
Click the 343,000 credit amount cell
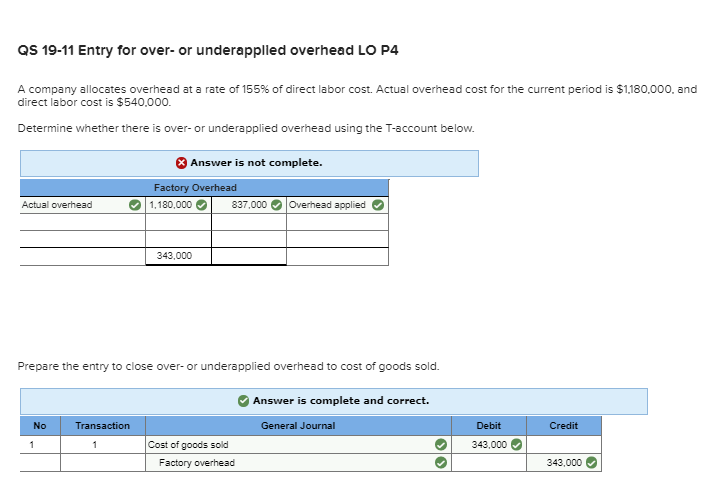click(564, 463)
